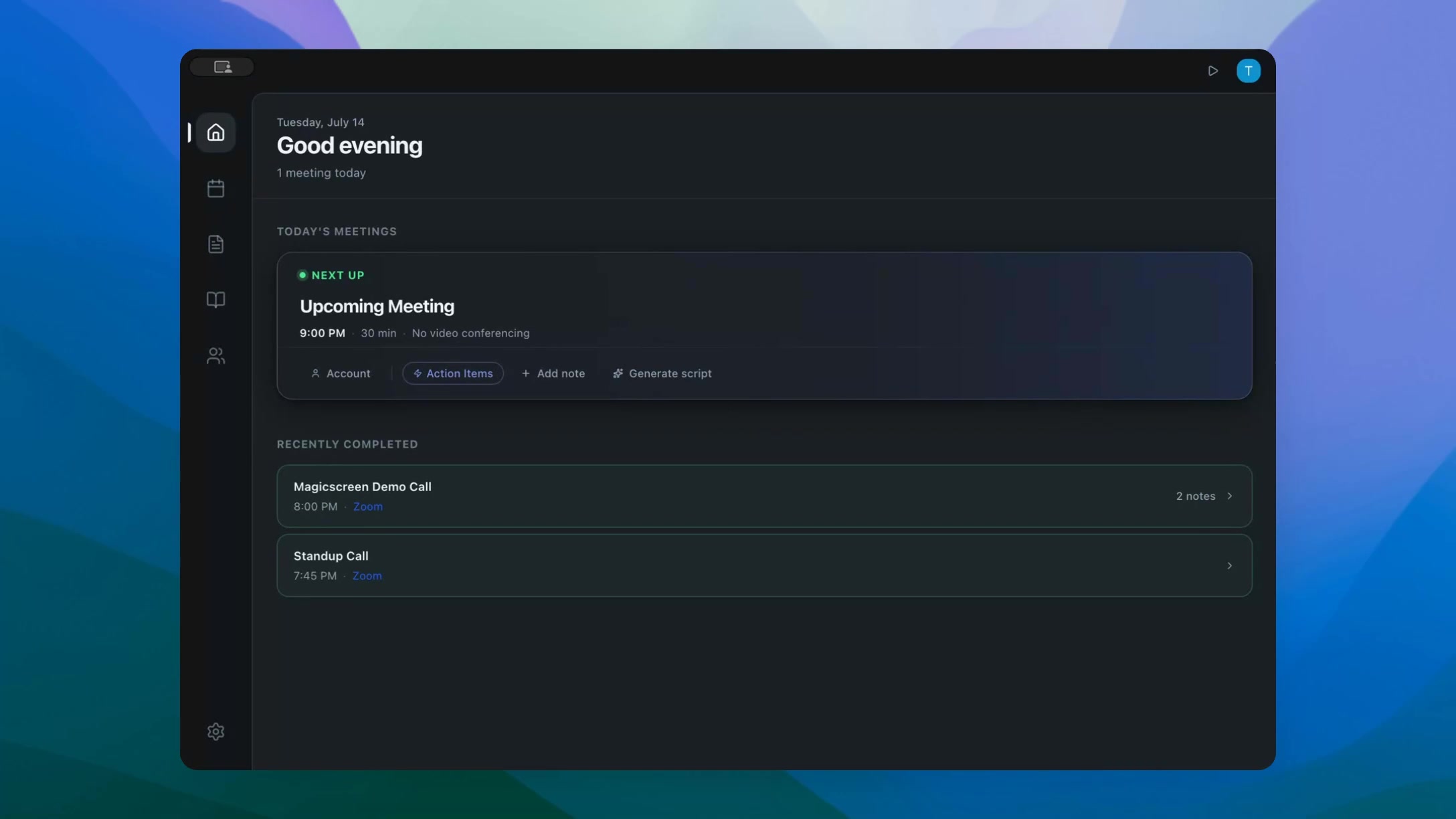
Task: Click the No video conferencing text
Action: coord(470,333)
